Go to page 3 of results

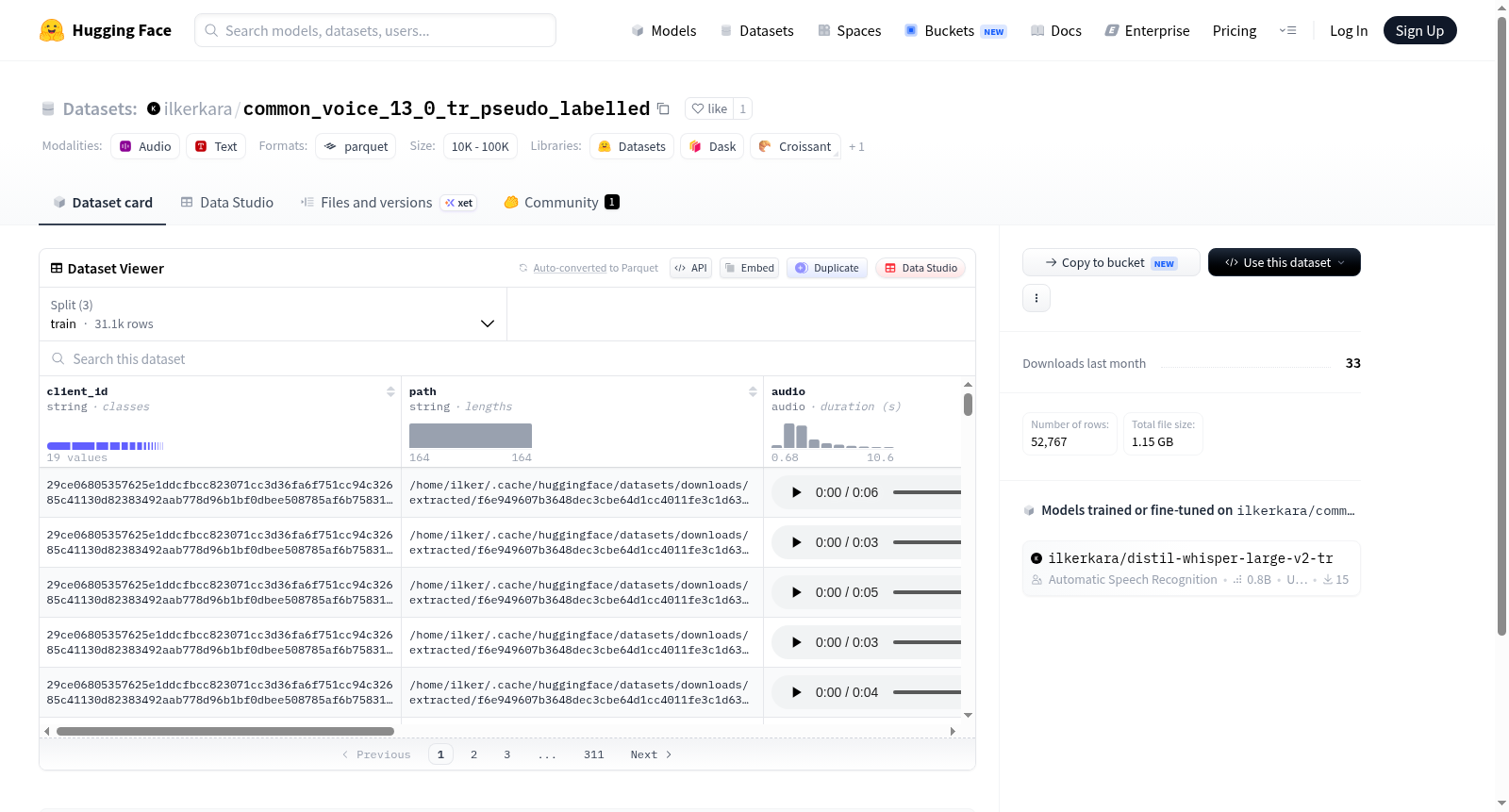(x=507, y=754)
